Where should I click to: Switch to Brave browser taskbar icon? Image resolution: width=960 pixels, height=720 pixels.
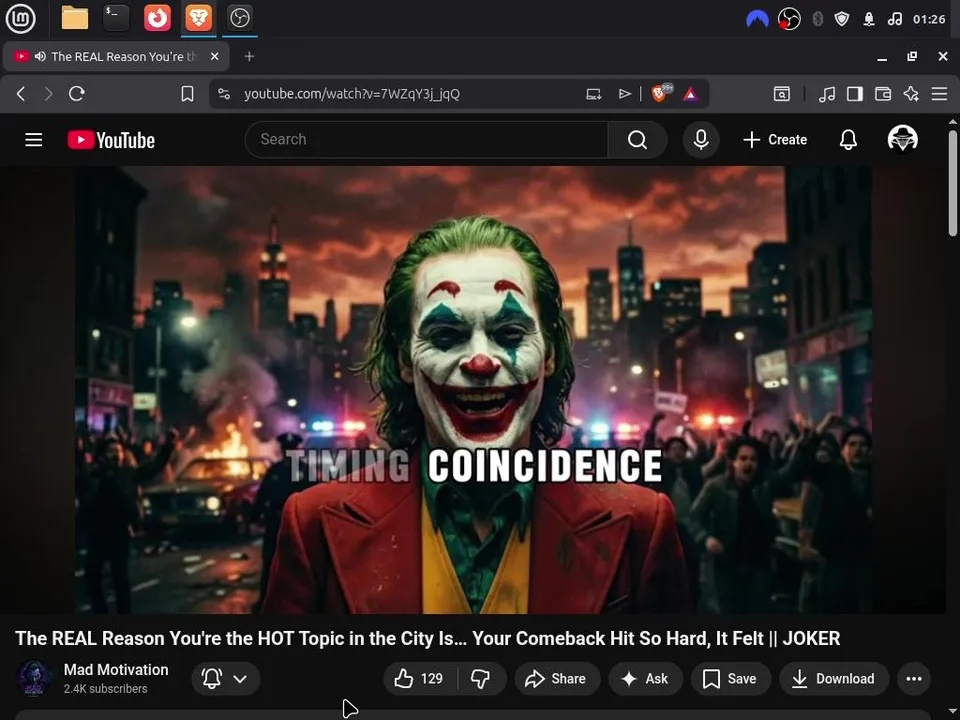pyautogui.click(x=199, y=18)
